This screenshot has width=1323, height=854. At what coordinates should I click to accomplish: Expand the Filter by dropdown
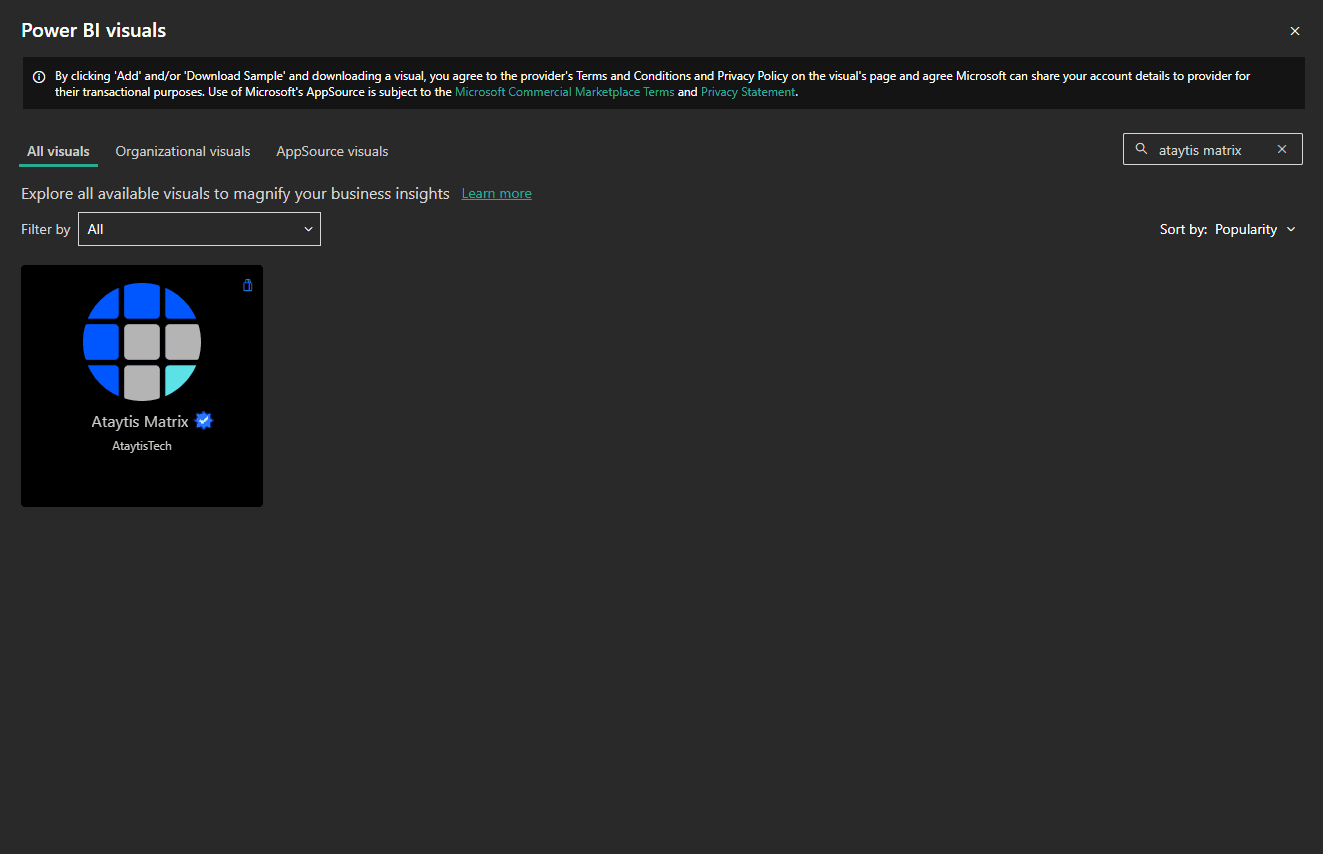click(x=199, y=229)
